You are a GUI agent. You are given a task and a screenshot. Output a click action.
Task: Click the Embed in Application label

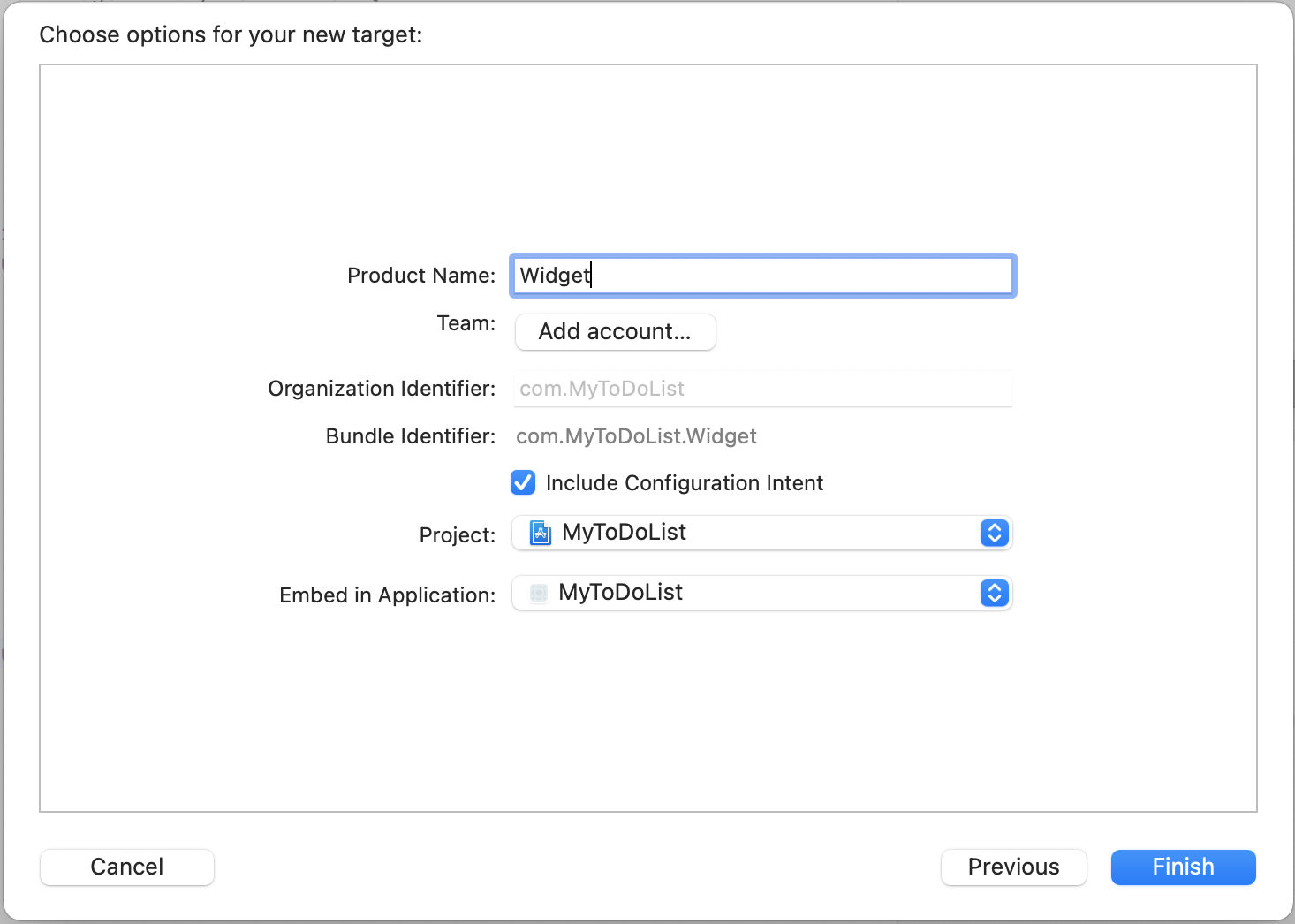point(387,595)
